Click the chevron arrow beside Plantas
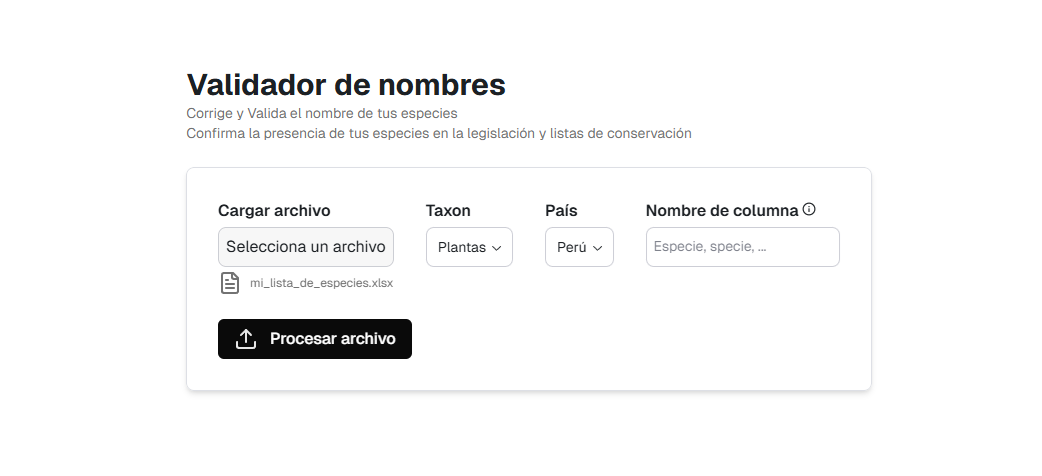The width and height of the screenshot is (1042, 476). coord(496,248)
